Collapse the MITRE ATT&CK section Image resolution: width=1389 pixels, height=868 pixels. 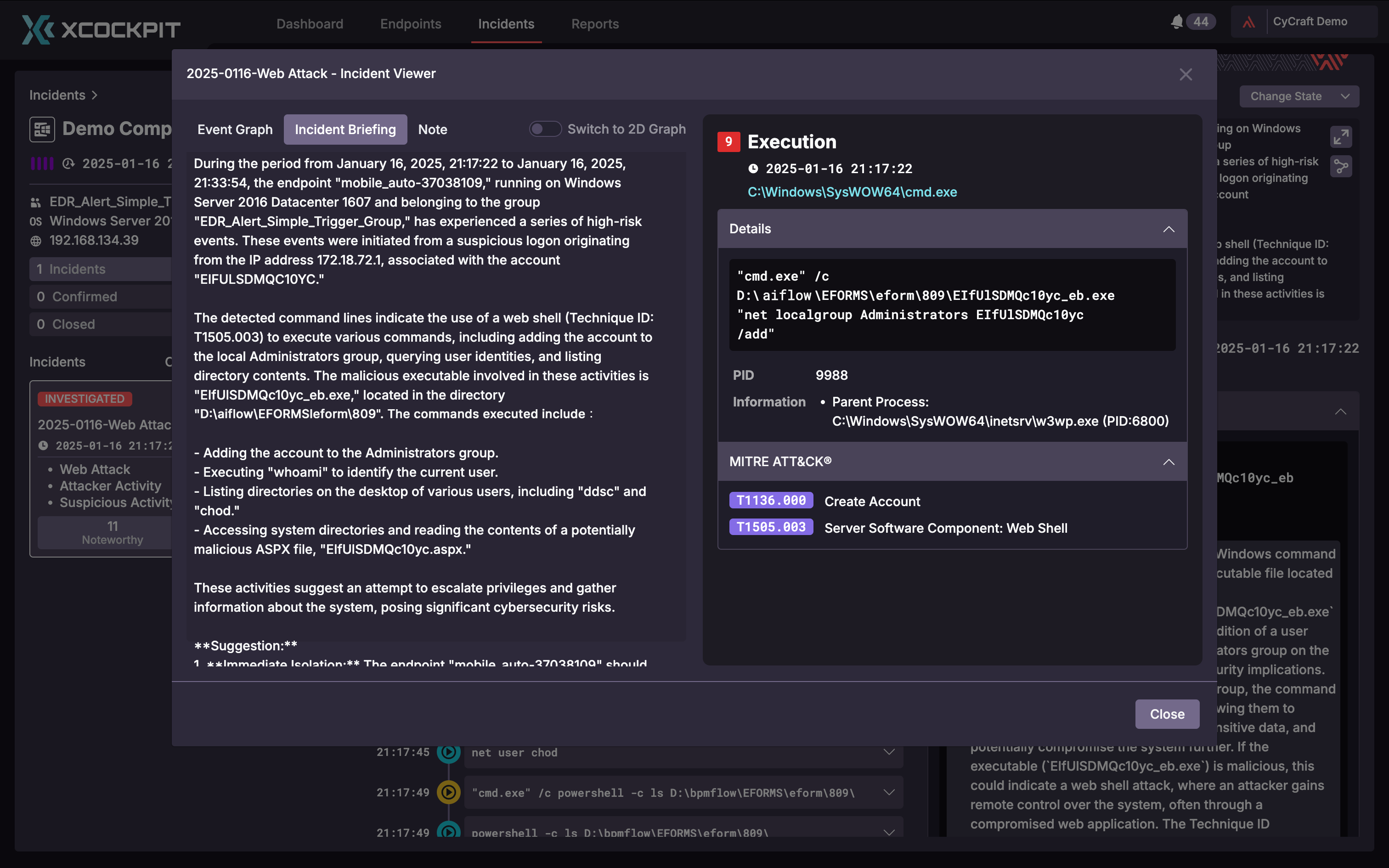(x=1169, y=462)
